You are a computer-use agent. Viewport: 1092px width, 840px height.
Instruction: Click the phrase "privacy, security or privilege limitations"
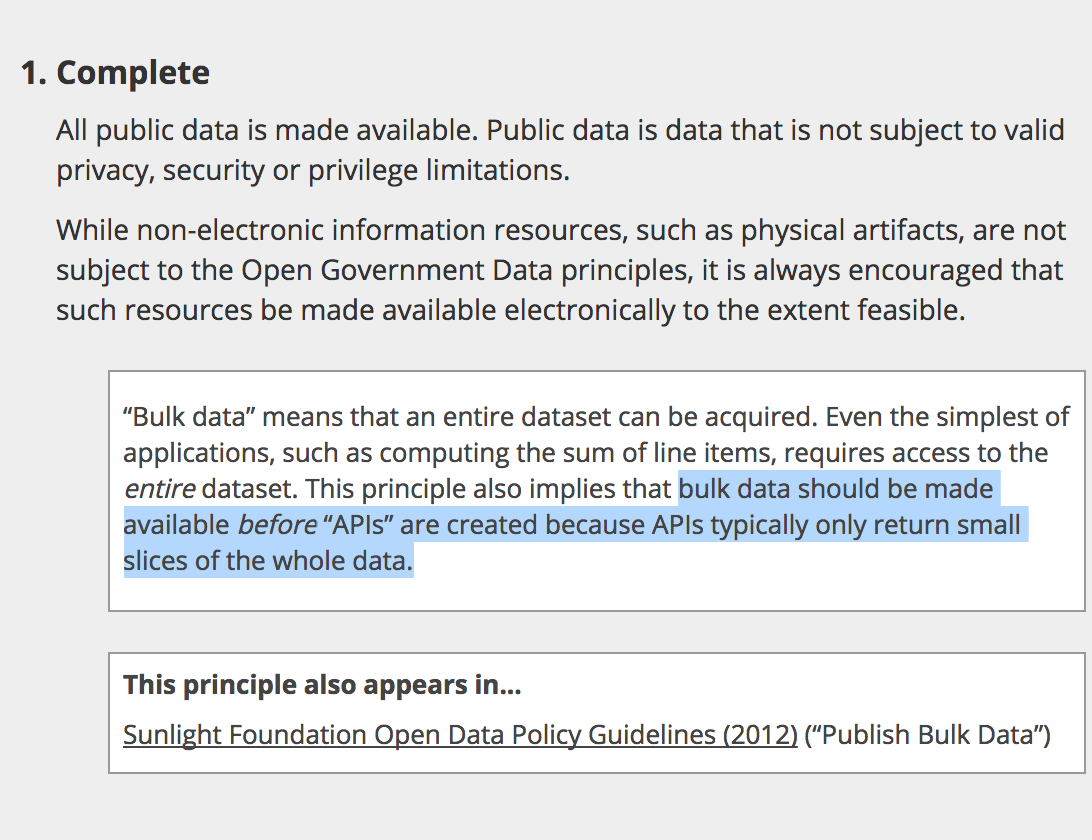pyautogui.click(x=310, y=171)
